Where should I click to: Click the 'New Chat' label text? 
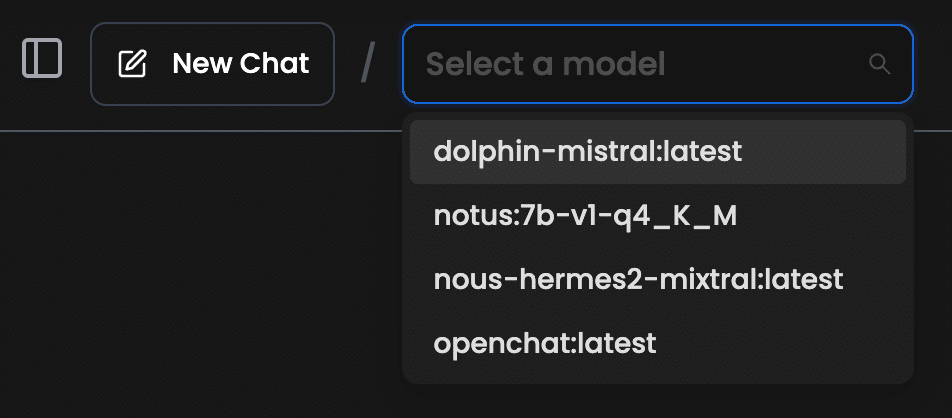click(x=241, y=64)
